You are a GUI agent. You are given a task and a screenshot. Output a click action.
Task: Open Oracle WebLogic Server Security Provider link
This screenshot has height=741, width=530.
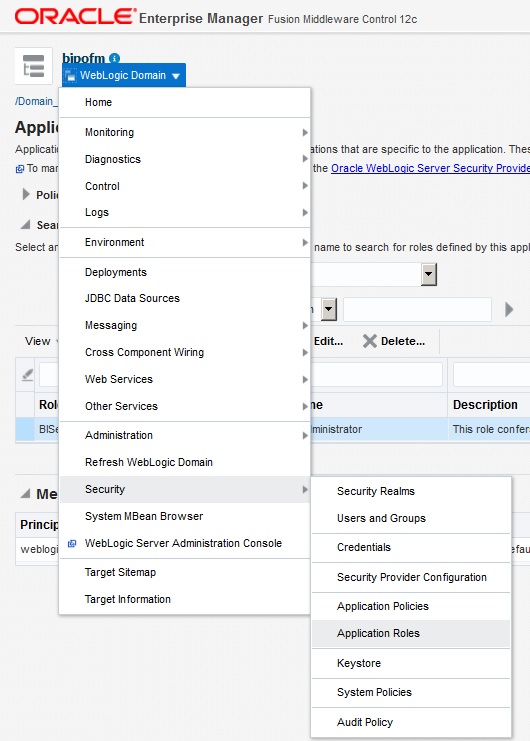(430, 168)
